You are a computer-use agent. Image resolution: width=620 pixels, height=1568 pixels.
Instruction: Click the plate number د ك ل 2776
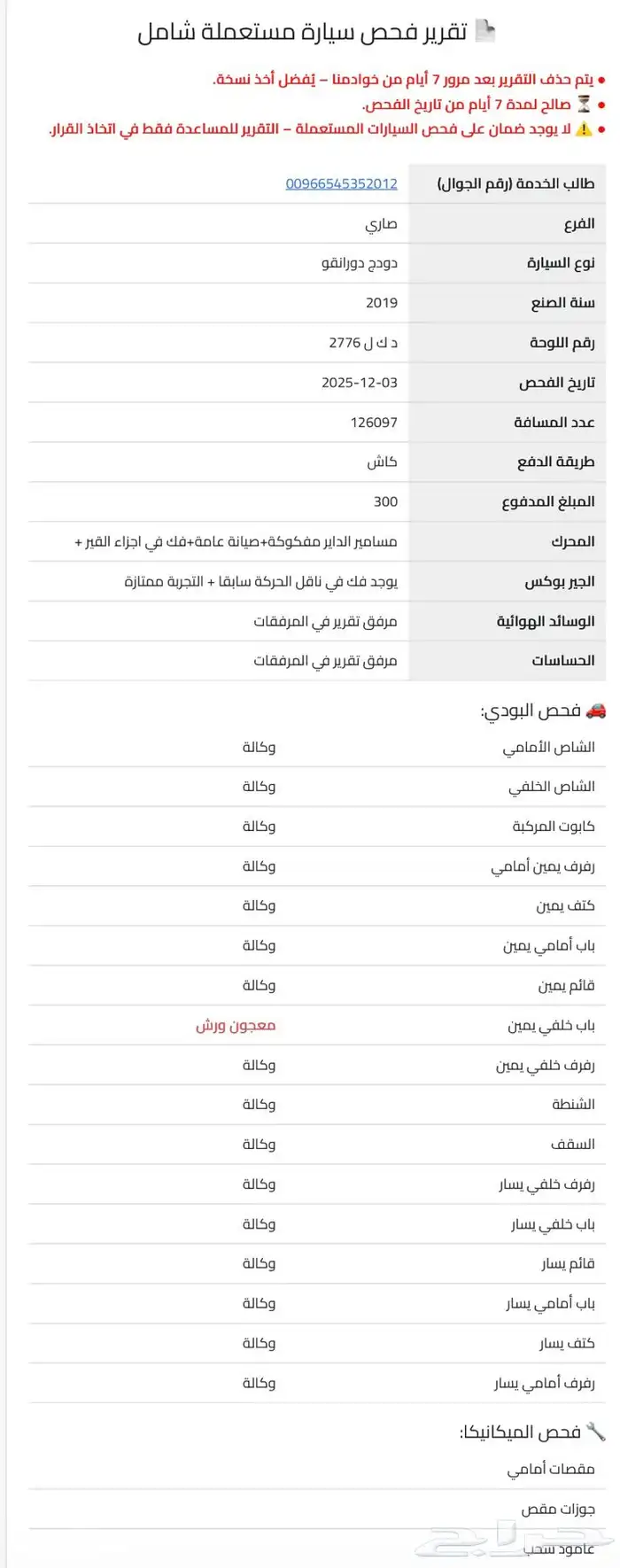pos(363,343)
